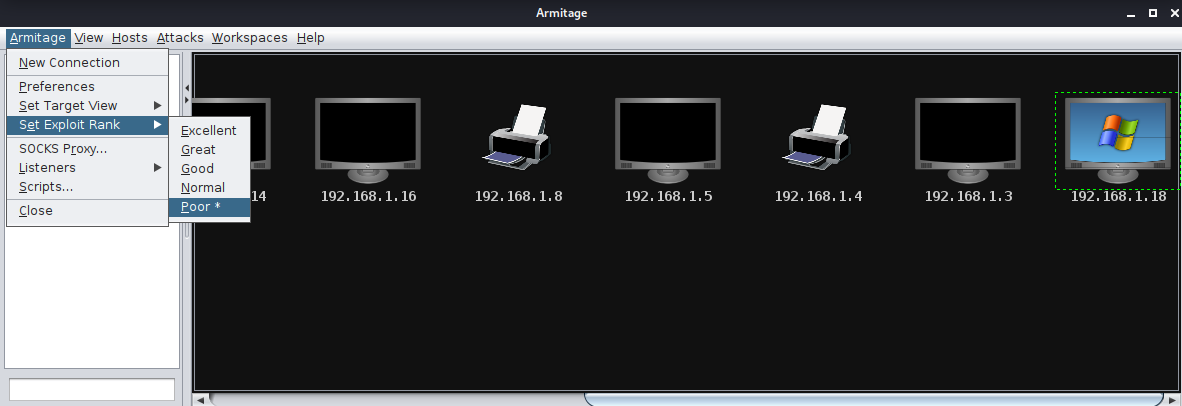Open the Help menu
Image resolution: width=1182 pixels, height=406 pixels.
(311, 38)
